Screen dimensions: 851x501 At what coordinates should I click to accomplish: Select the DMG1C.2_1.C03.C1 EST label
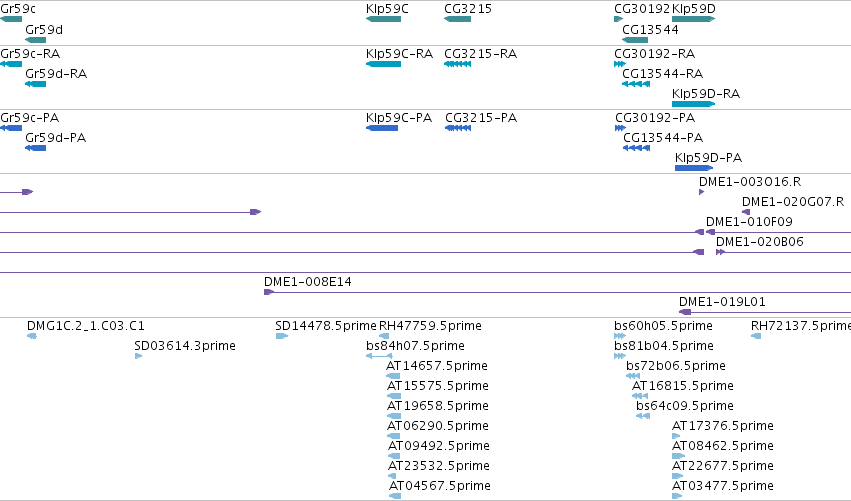click(86, 326)
